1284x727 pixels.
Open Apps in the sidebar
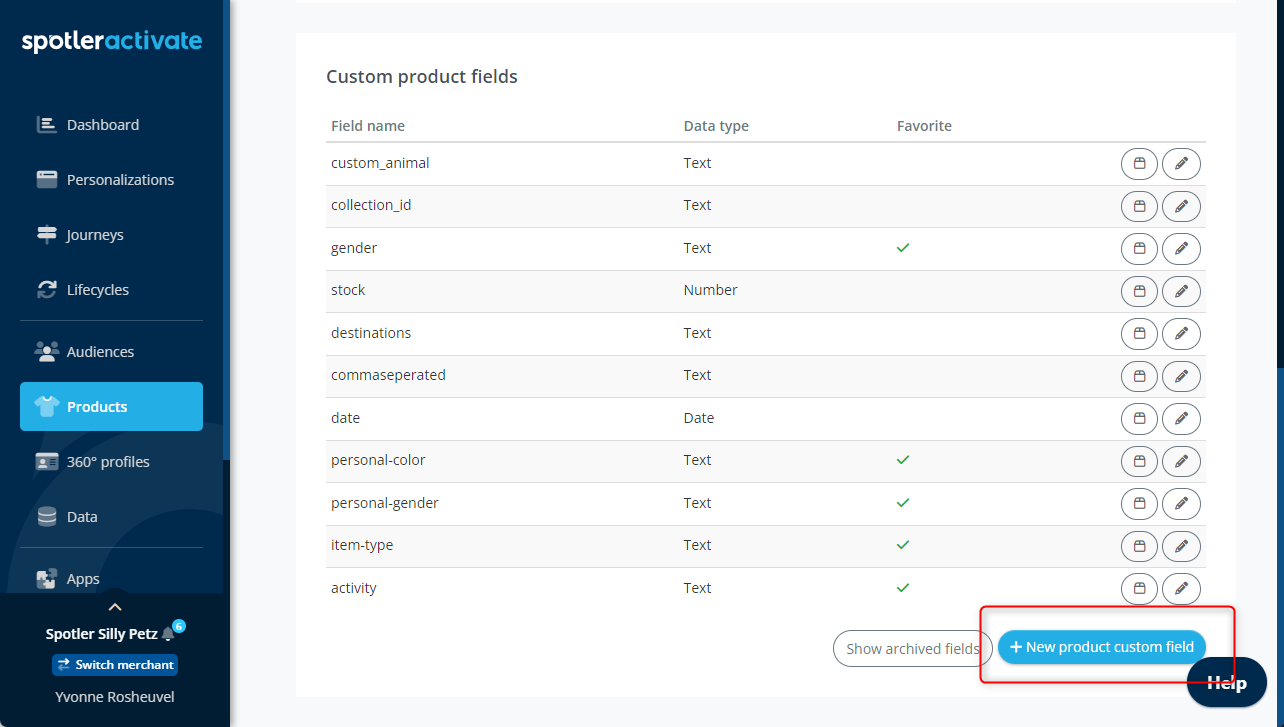111,579
